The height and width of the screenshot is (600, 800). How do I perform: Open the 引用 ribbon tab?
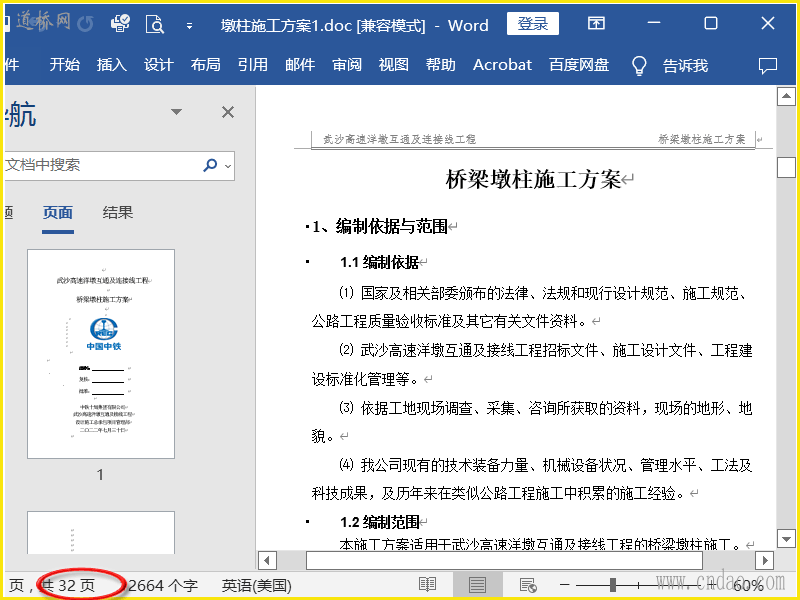(252, 65)
